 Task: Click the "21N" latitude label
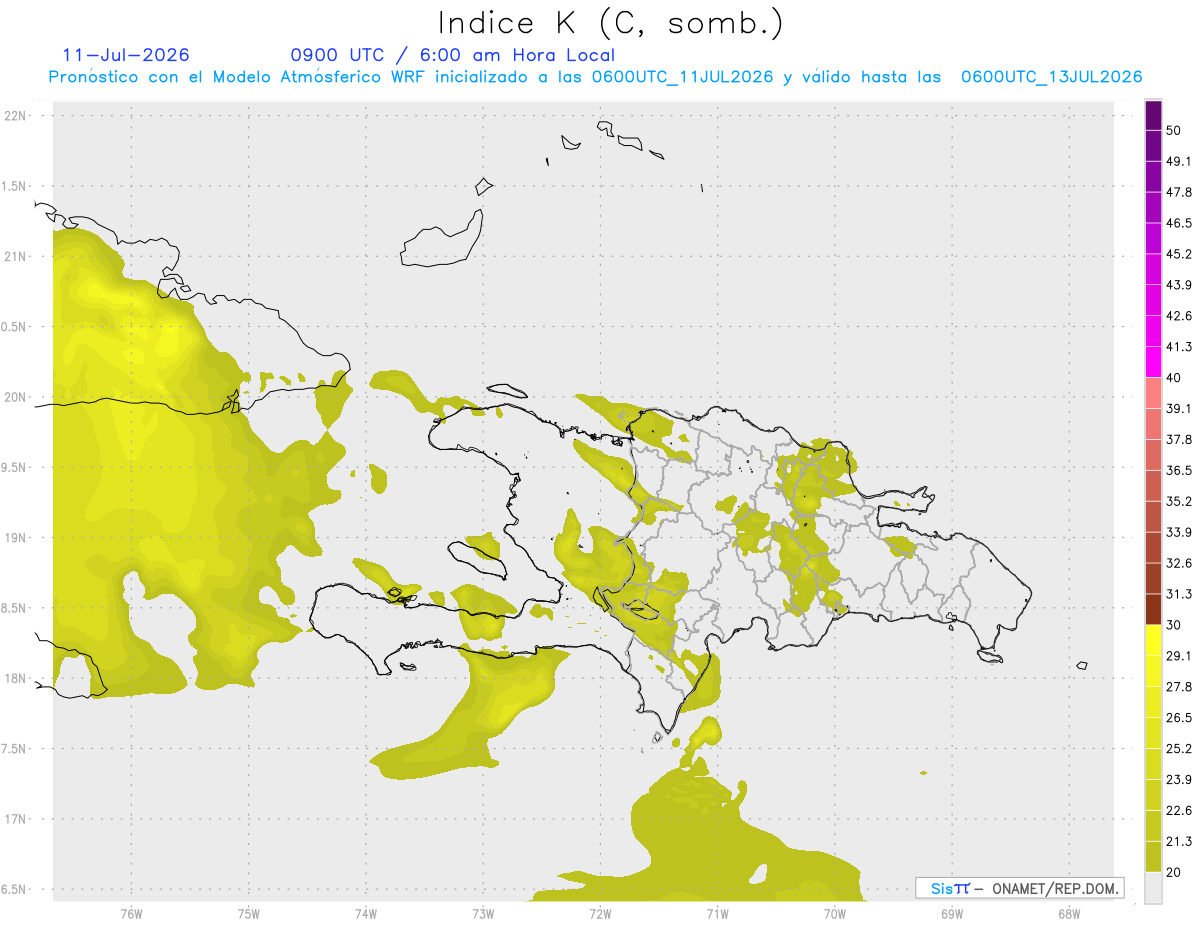(x=17, y=256)
